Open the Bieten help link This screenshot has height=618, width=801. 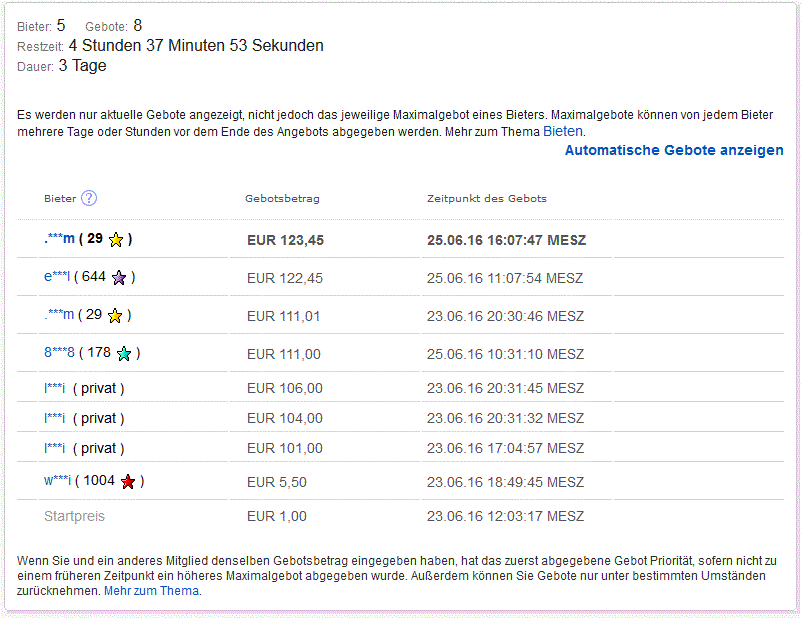tap(563, 131)
